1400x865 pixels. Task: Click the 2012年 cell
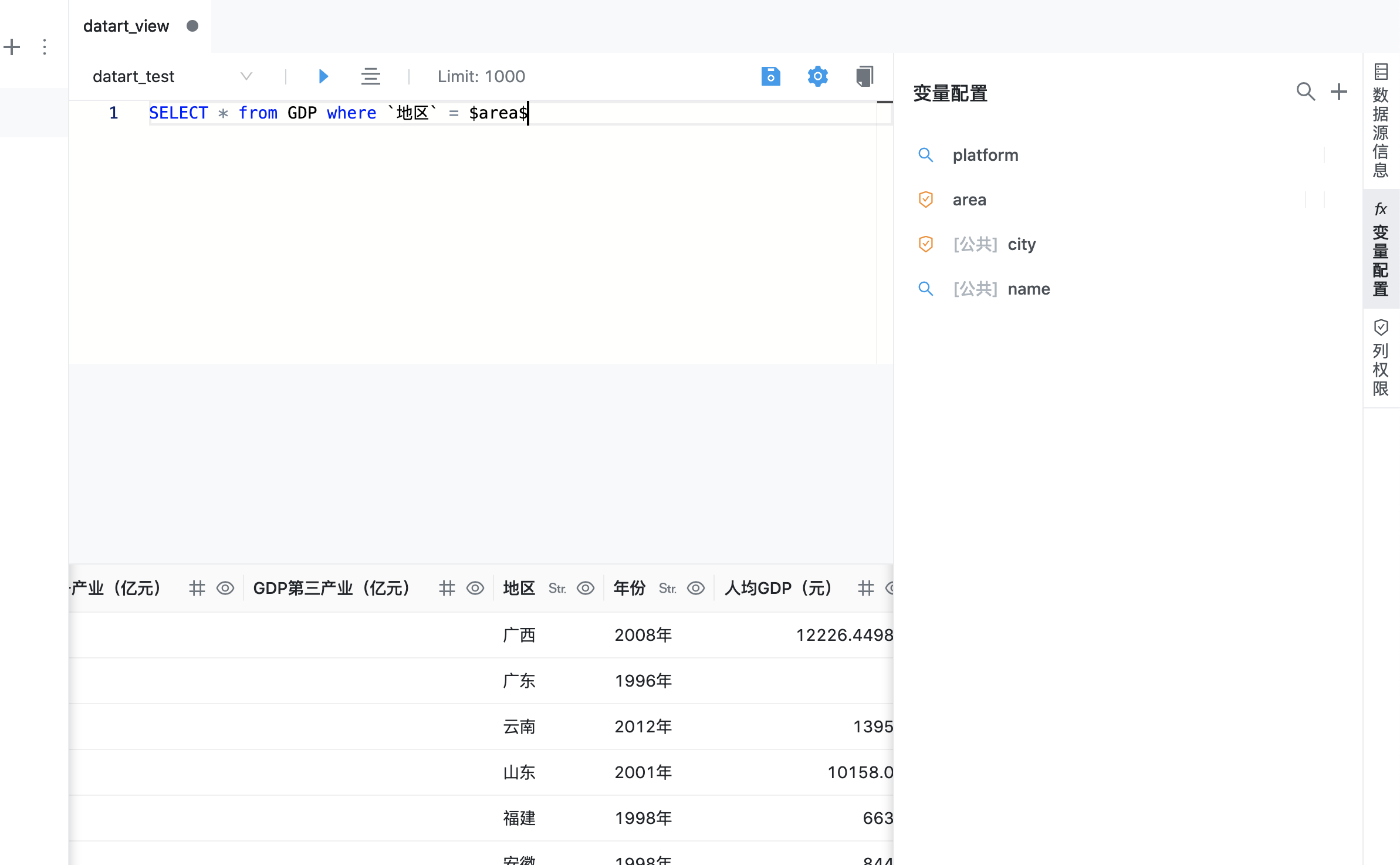[x=643, y=727]
